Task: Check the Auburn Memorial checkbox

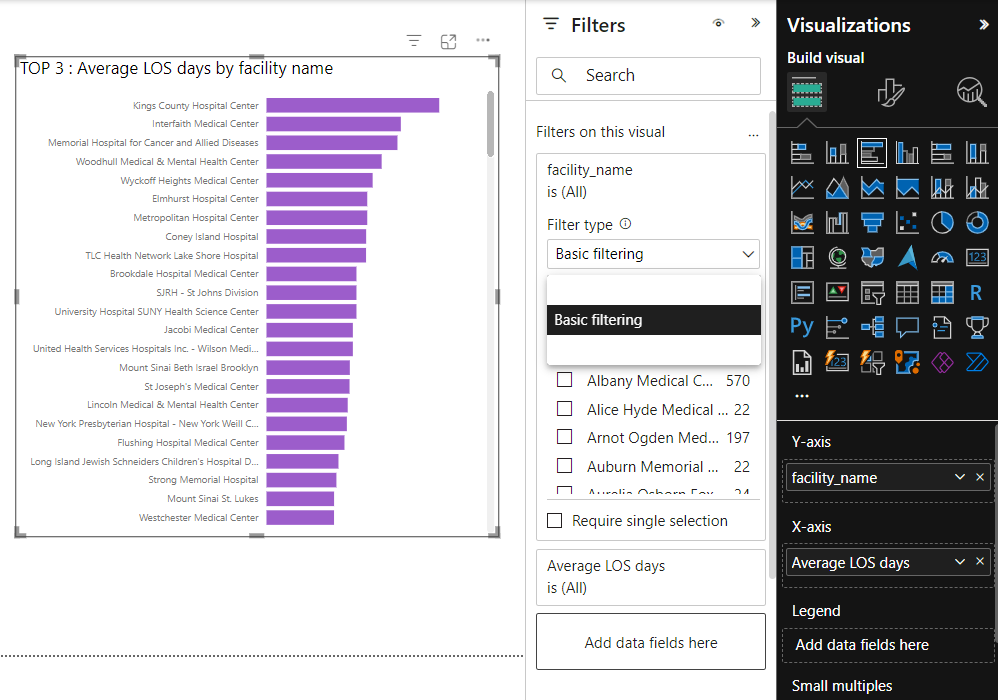Action: [564, 465]
